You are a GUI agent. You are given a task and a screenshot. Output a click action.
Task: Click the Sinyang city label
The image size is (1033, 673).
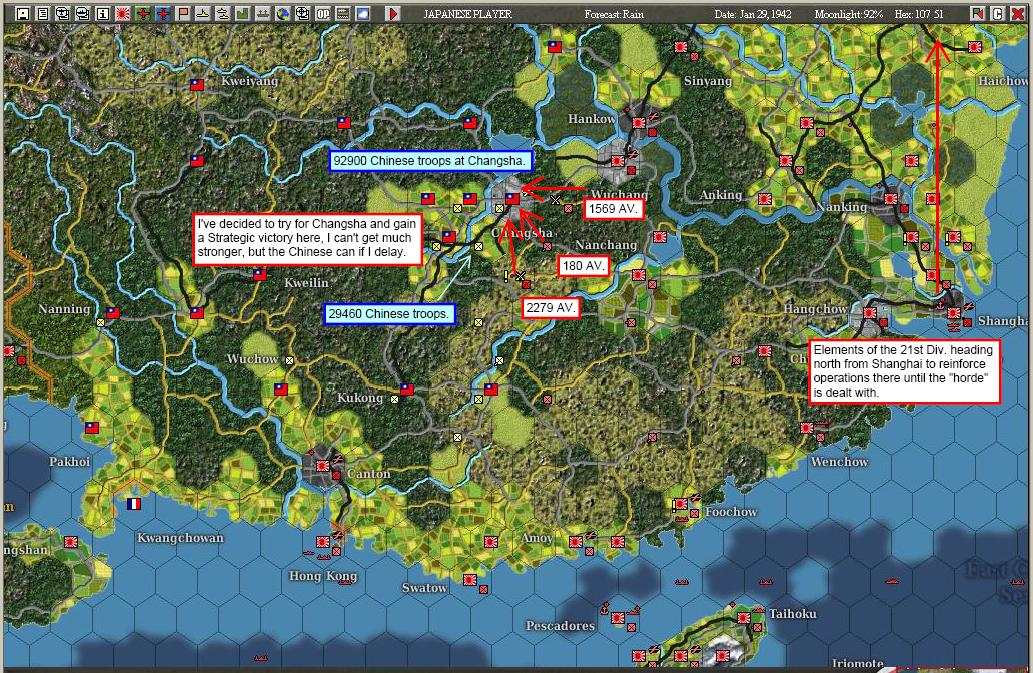(708, 81)
